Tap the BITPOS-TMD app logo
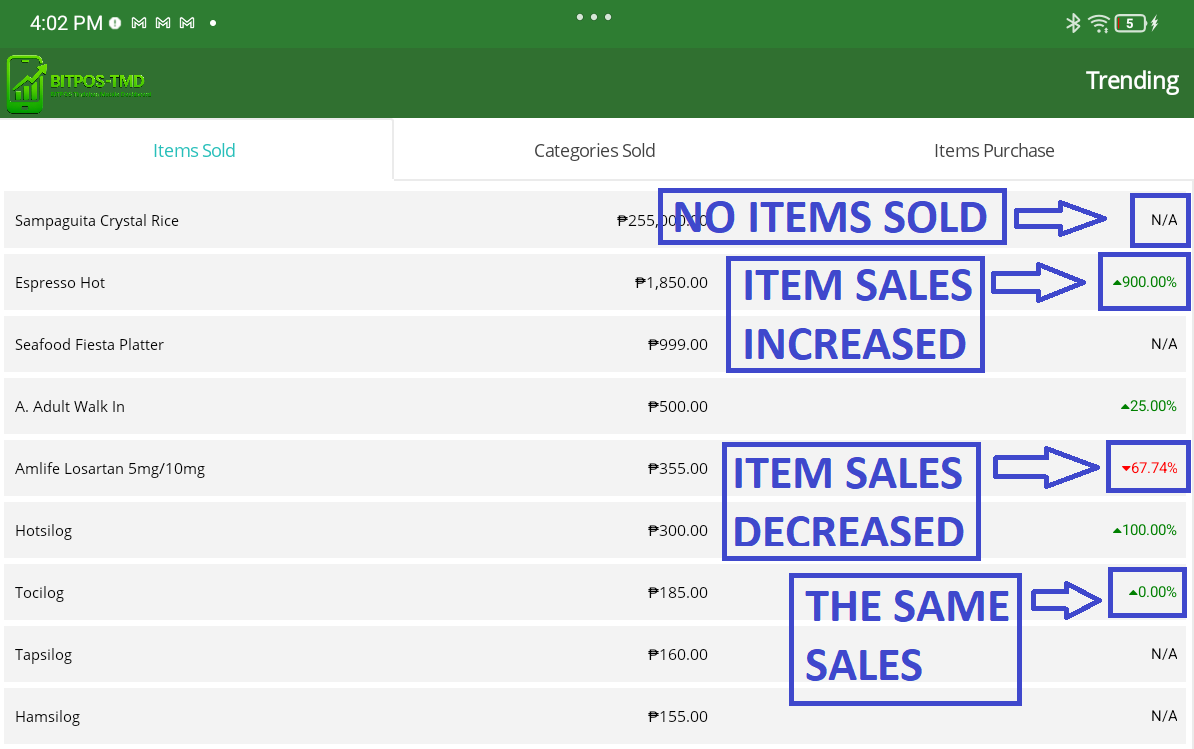 coord(80,83)
